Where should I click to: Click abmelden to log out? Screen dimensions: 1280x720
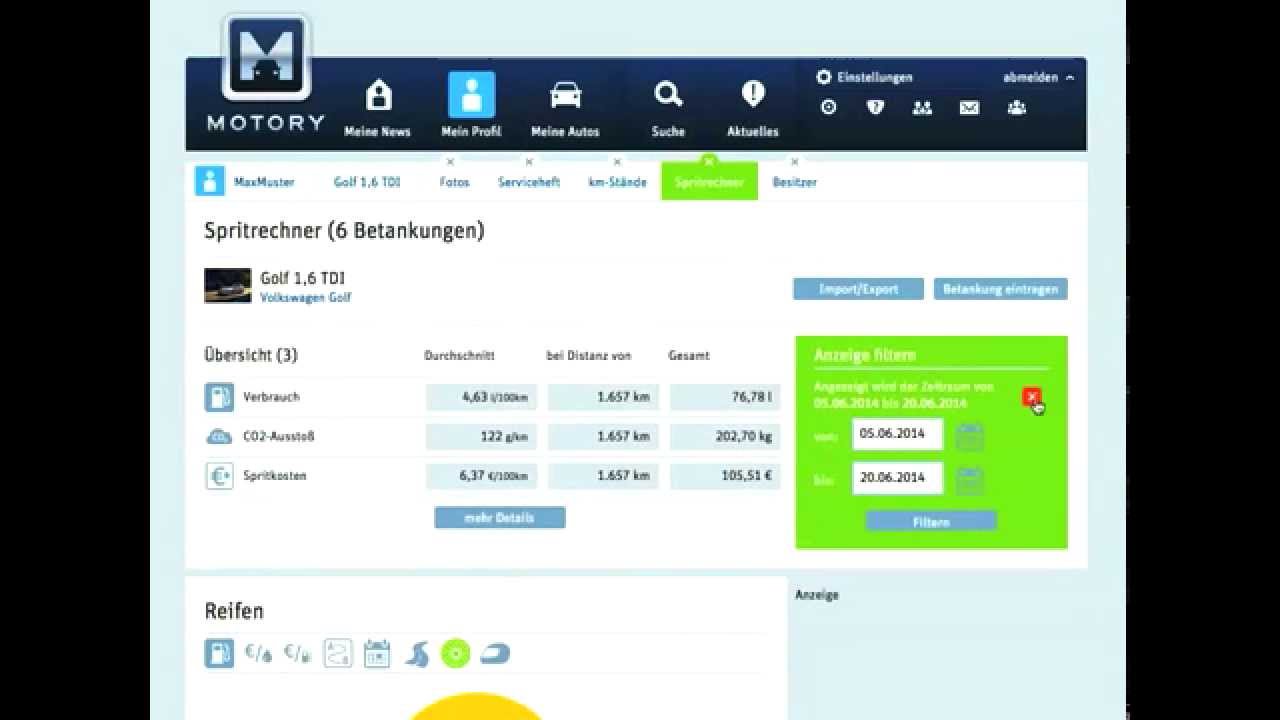pyautogui.click(x=1030, y=77)
